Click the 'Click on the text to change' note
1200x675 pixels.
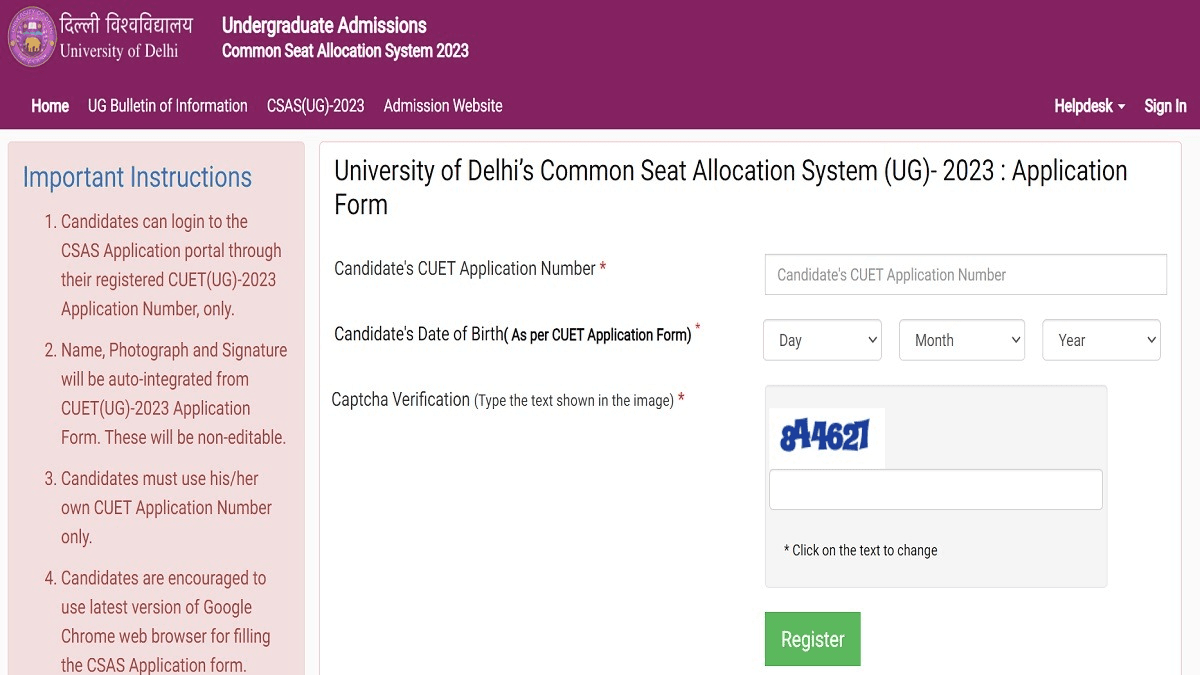click(x=861, y=550)
